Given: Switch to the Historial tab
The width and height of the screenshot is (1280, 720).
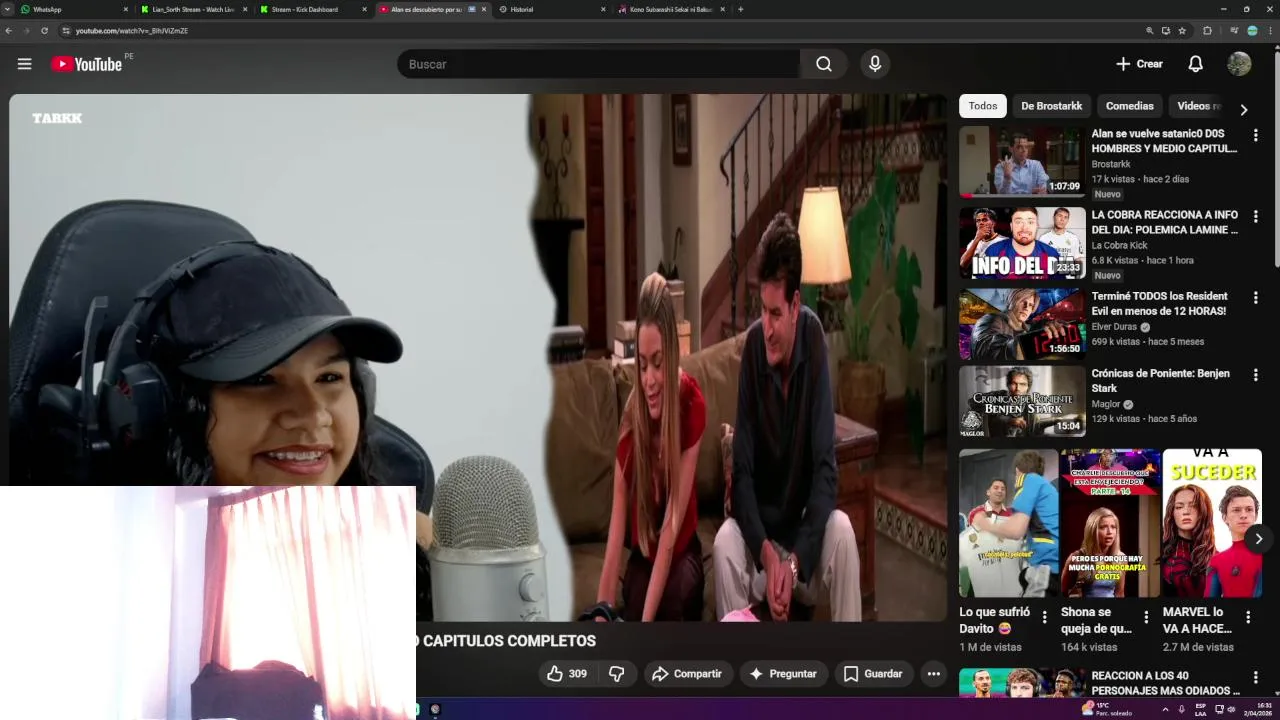Looking at the screenshot, I should (x=552, y=9).
